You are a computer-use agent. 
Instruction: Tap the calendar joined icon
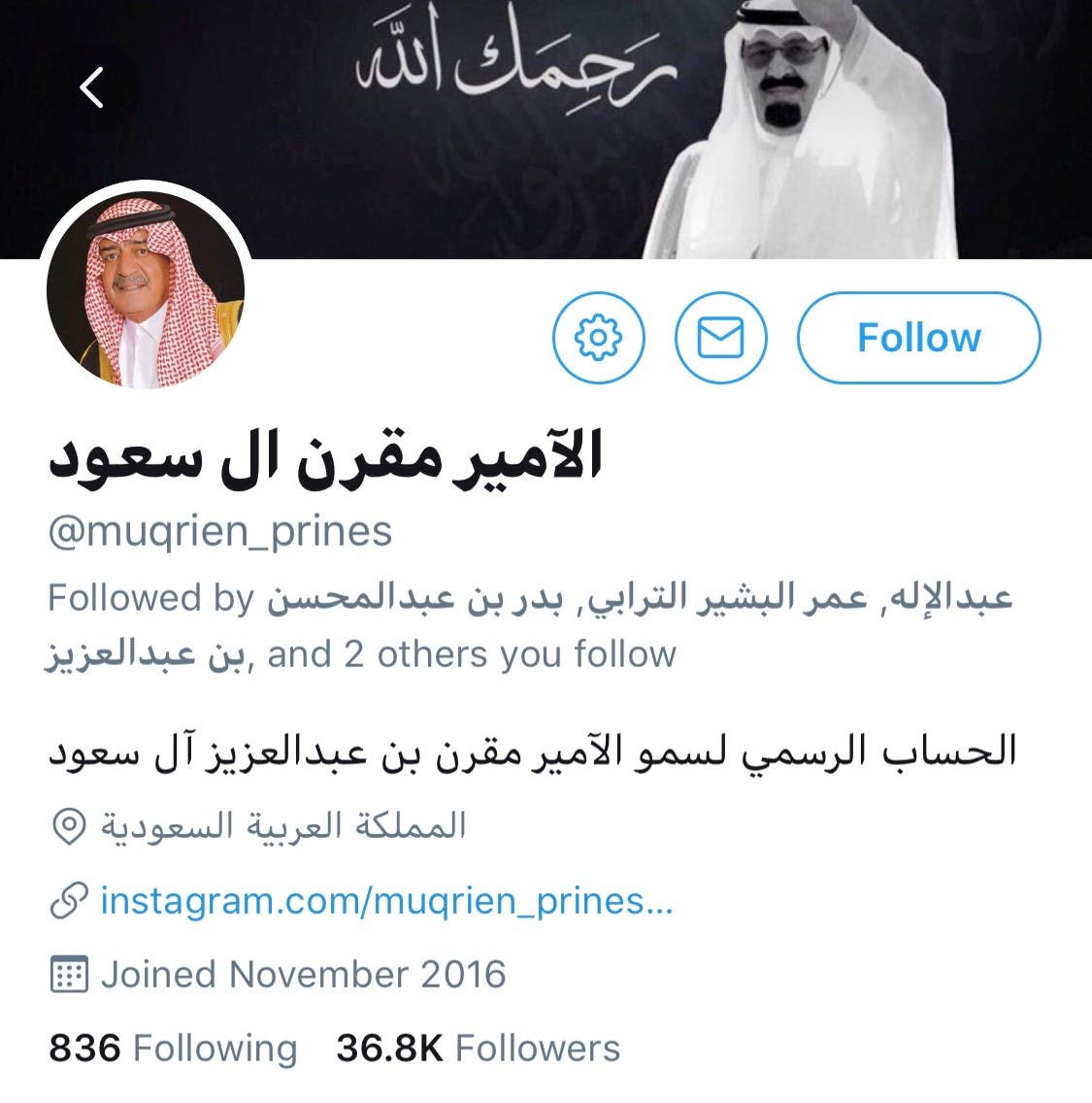coord(69,974)
